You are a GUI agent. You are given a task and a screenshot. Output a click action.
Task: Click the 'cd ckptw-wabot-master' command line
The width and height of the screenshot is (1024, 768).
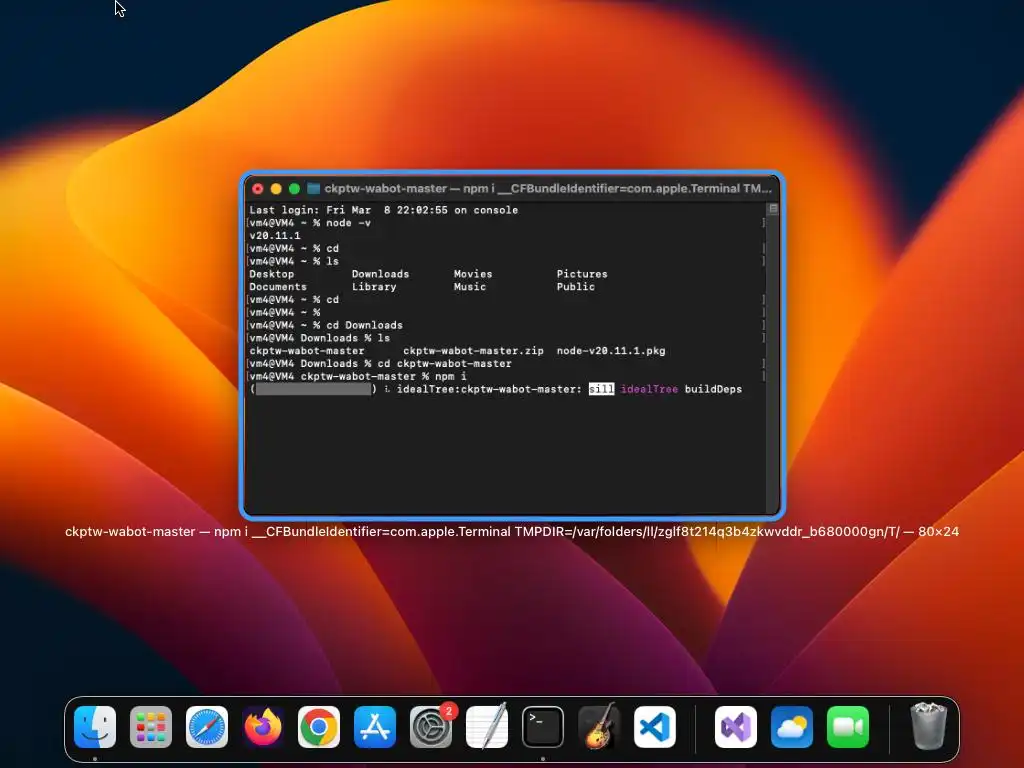[380, 364]
